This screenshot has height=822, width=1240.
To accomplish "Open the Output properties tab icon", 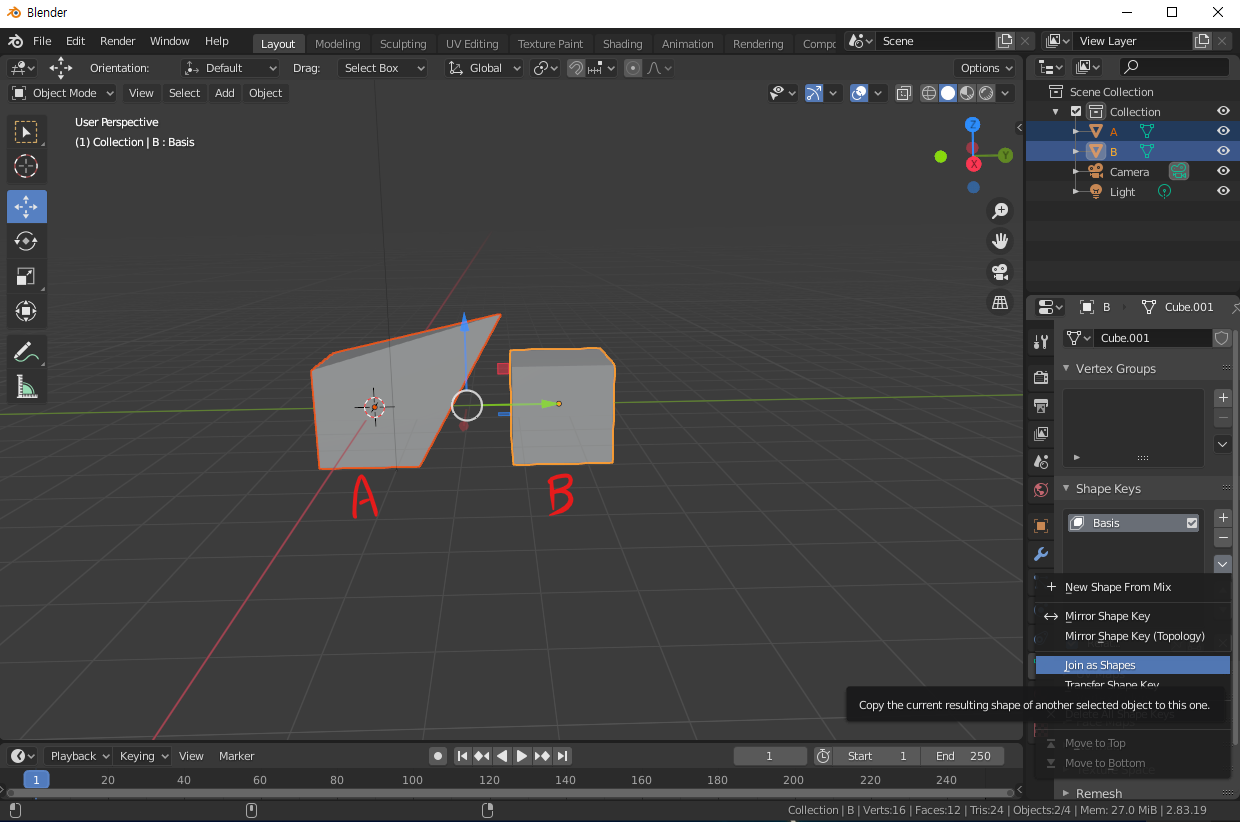I will click(x=1041, y=406).
